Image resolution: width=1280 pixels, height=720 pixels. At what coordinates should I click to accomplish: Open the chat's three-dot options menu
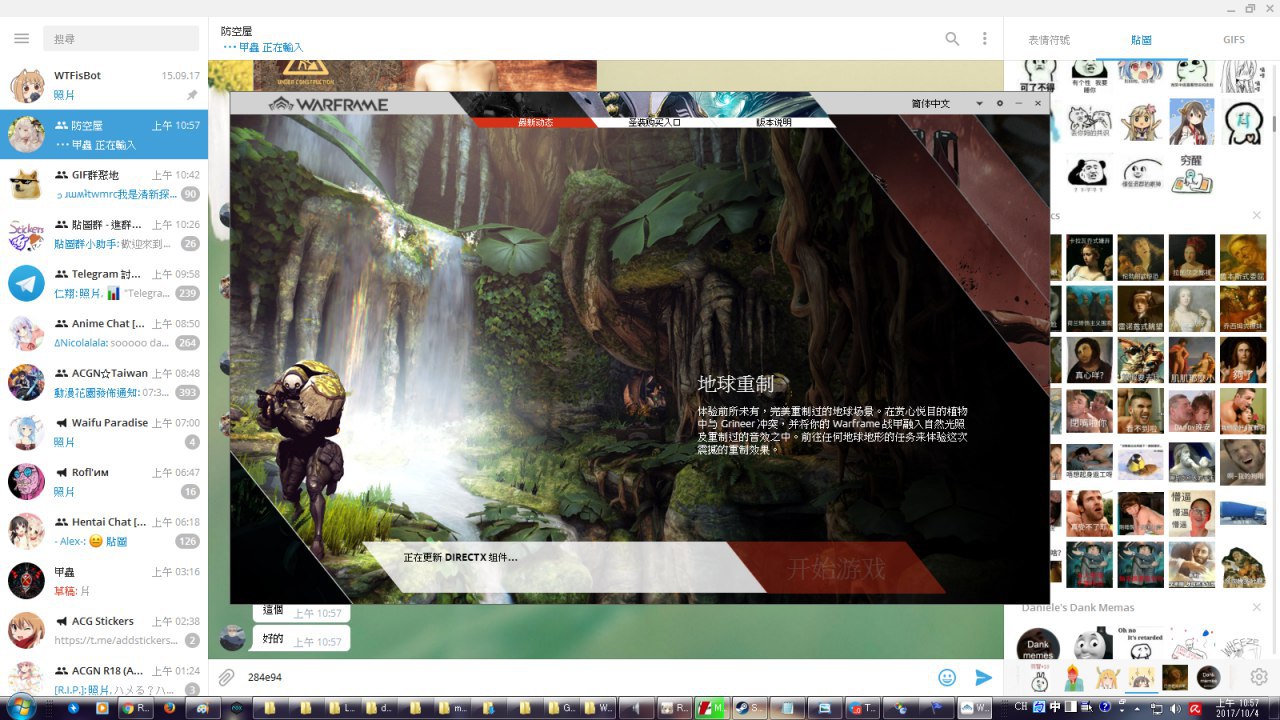click(x=984, y=38)
